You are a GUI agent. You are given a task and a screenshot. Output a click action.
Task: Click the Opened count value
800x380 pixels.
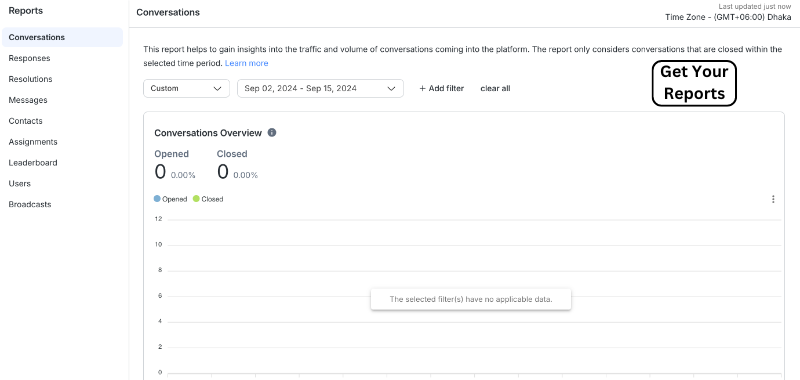160,172
